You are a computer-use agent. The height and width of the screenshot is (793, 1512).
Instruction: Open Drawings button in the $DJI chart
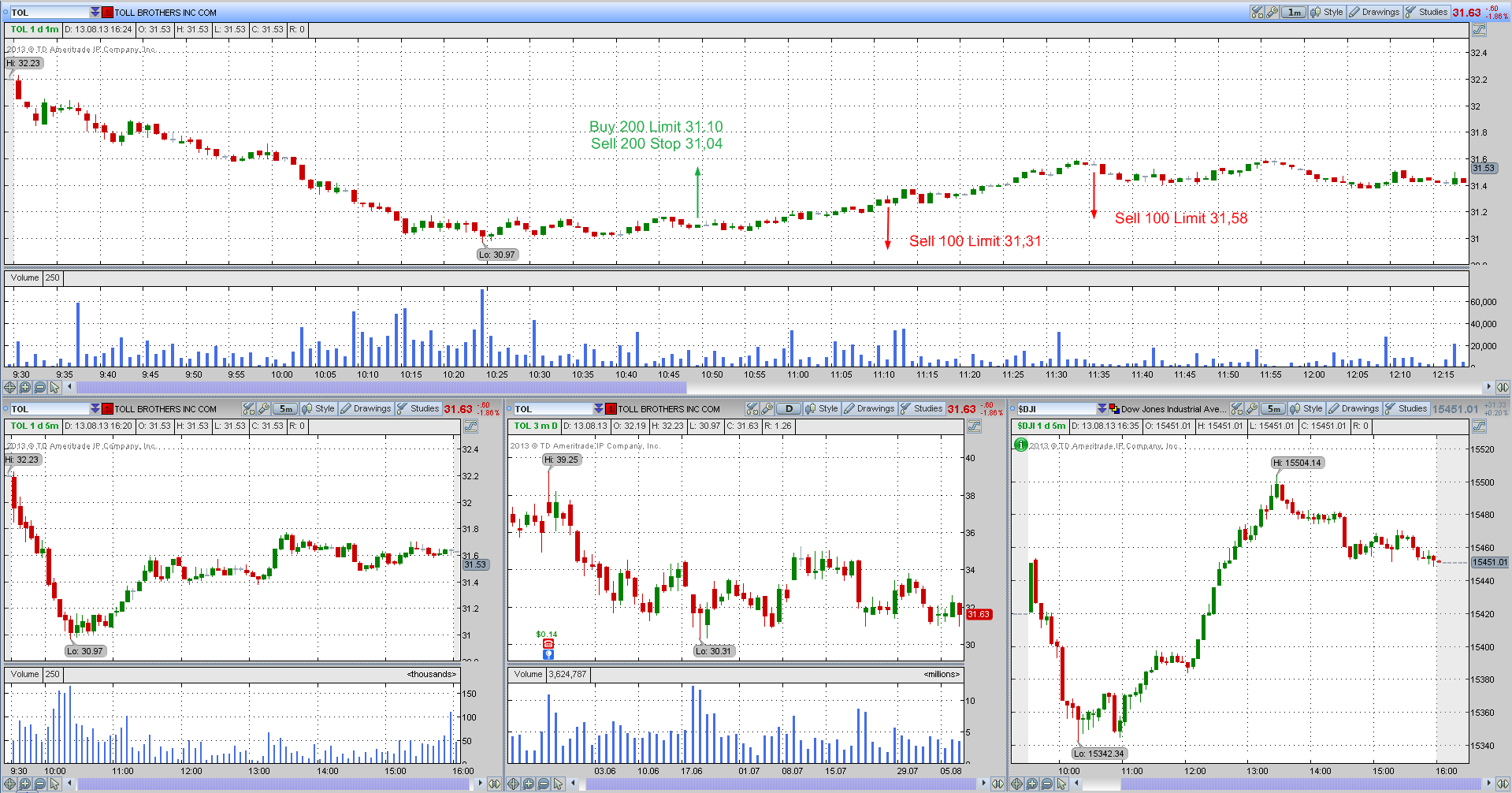[1354, 408]
